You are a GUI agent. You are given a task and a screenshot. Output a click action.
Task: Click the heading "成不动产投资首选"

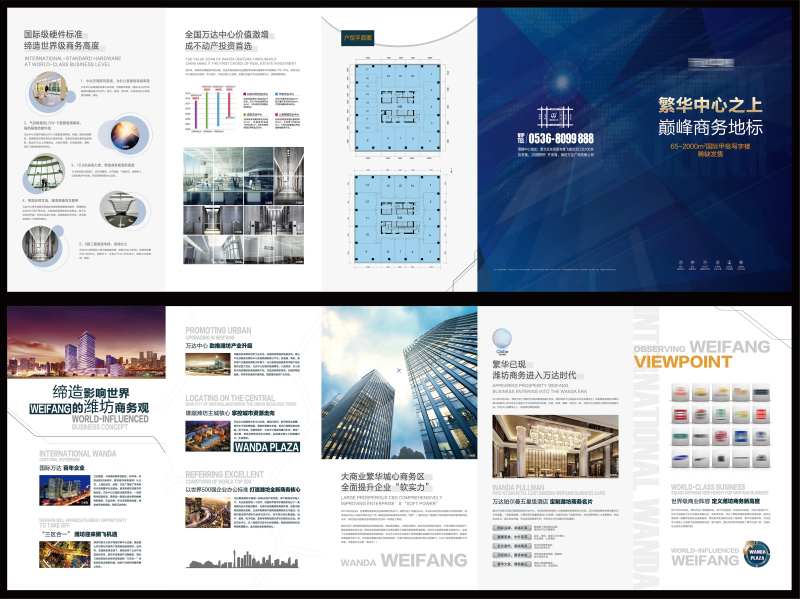pos(218,46)
